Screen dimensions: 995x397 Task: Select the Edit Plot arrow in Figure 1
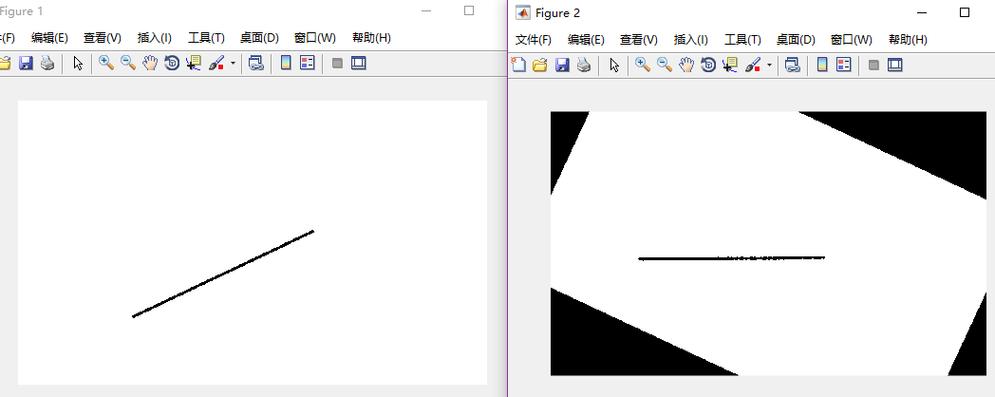pos(78,63)
